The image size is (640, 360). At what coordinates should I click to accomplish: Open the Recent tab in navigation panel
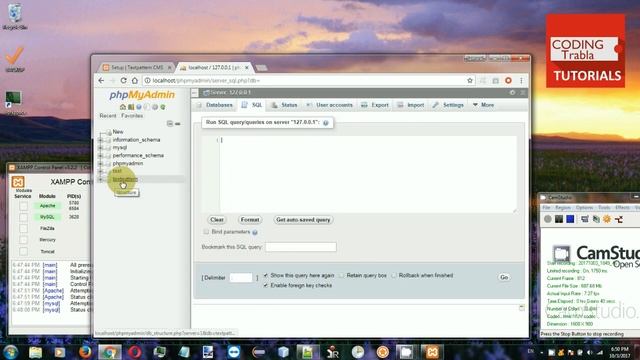[x=108, y=116]
